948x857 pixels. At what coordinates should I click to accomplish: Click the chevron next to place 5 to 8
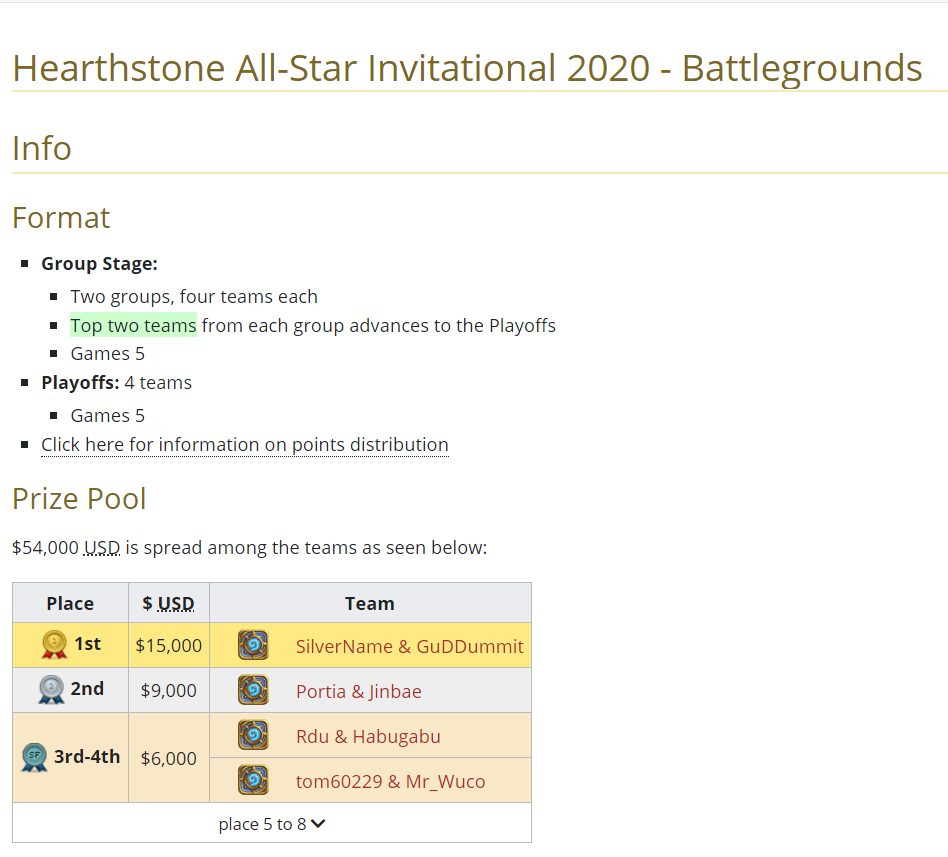pyautogui.click(x=319, y=824)
